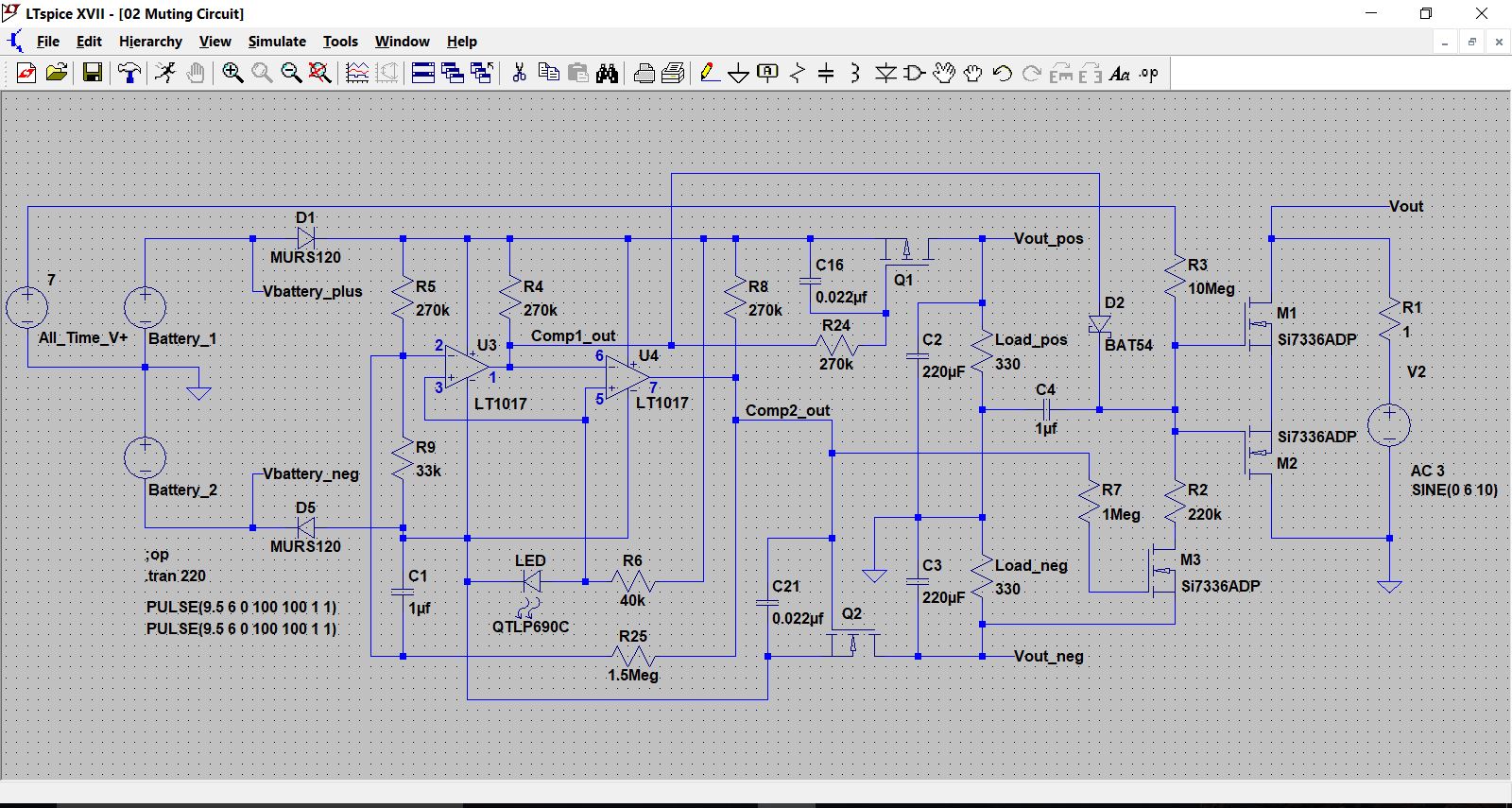
Task: Select the Draw Wire pencil tool
Action: click(710, 73)
